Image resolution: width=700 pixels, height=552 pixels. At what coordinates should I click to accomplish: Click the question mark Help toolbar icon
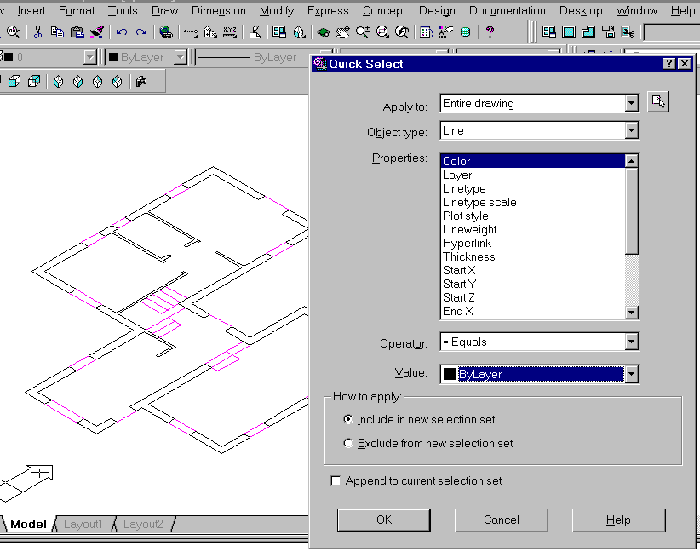490,32
